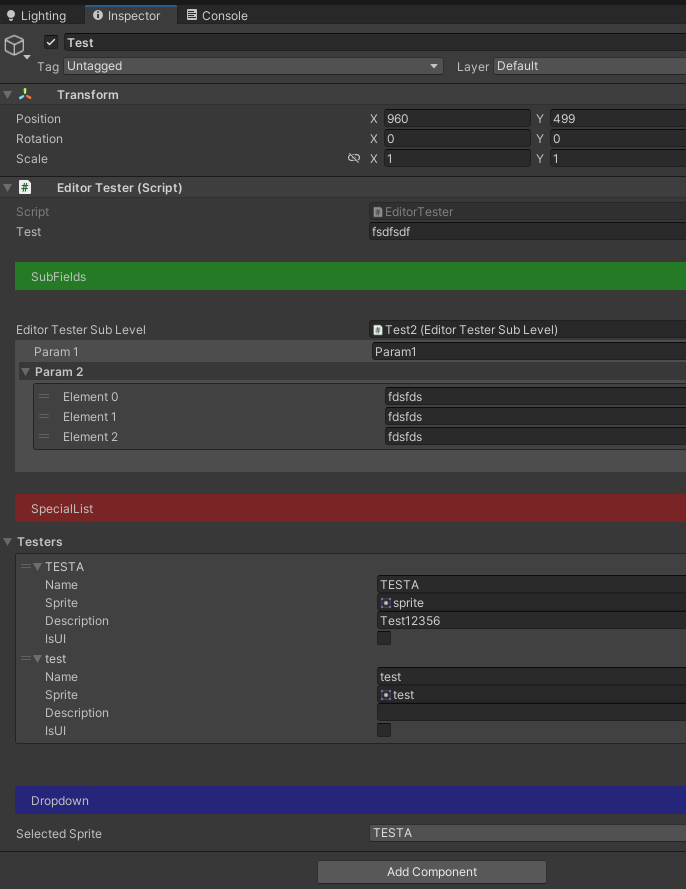The width and height of the screenshot is (686, 889).
Task: Click the Element 0 drag handle
Action: coord(44,396)
